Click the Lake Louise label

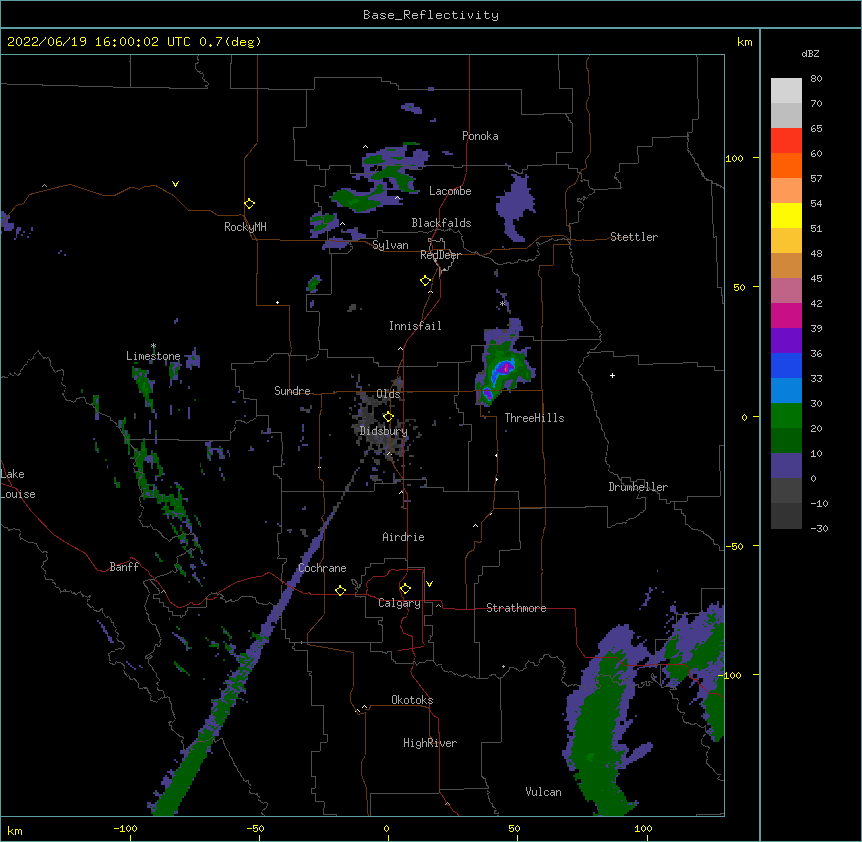coord(18,484)
